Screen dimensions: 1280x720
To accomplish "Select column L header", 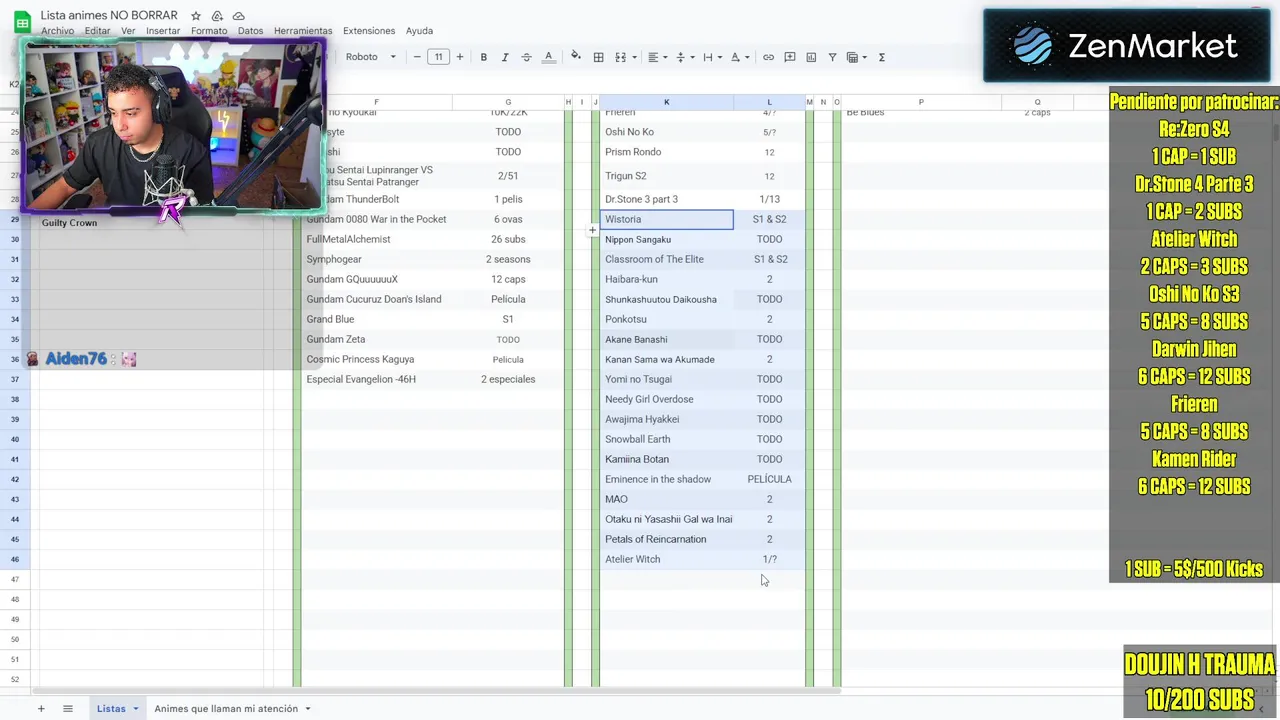I will [769, 102].
